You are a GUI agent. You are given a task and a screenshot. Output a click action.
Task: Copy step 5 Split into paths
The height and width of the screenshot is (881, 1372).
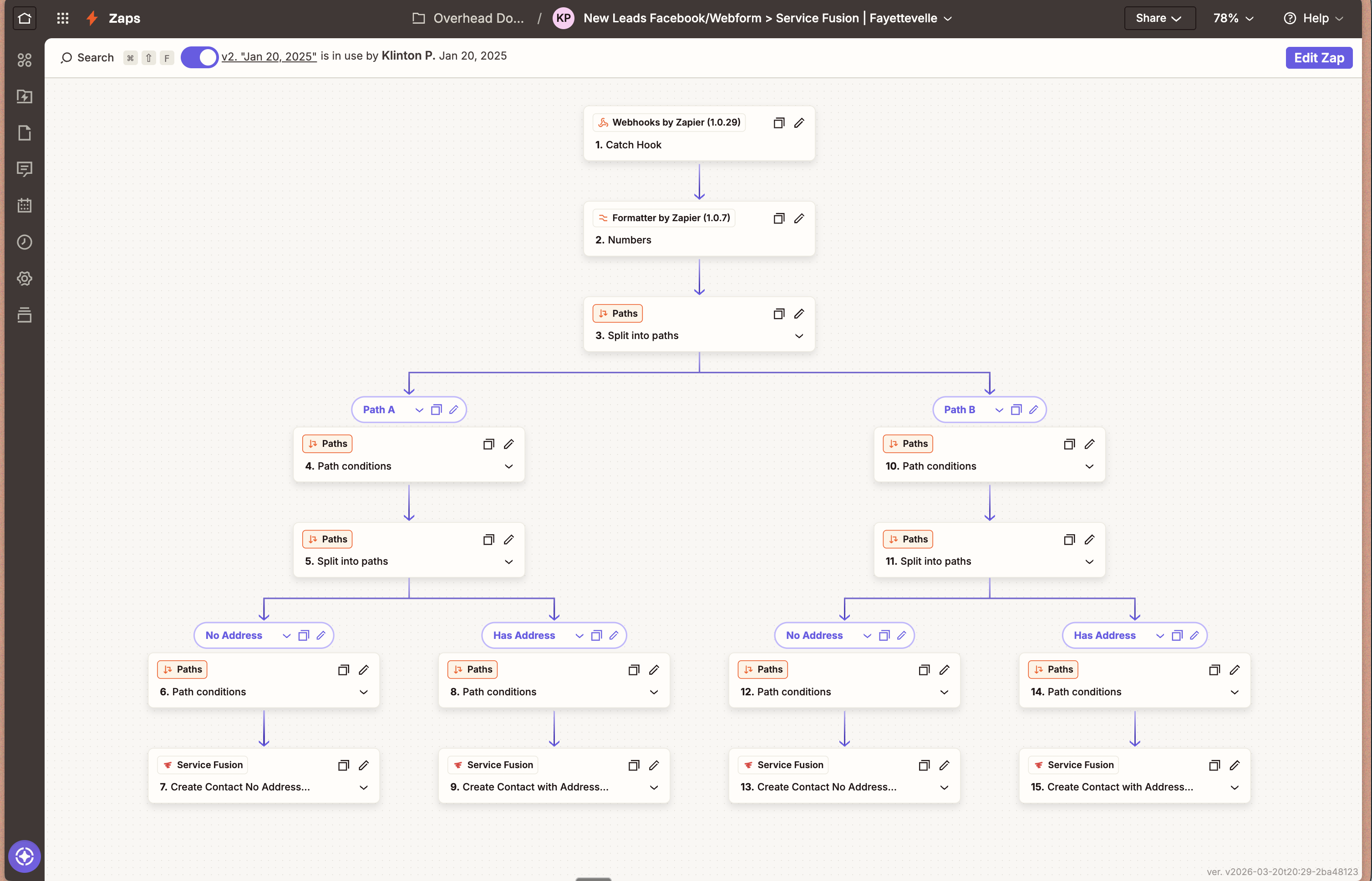click(488, 539)
